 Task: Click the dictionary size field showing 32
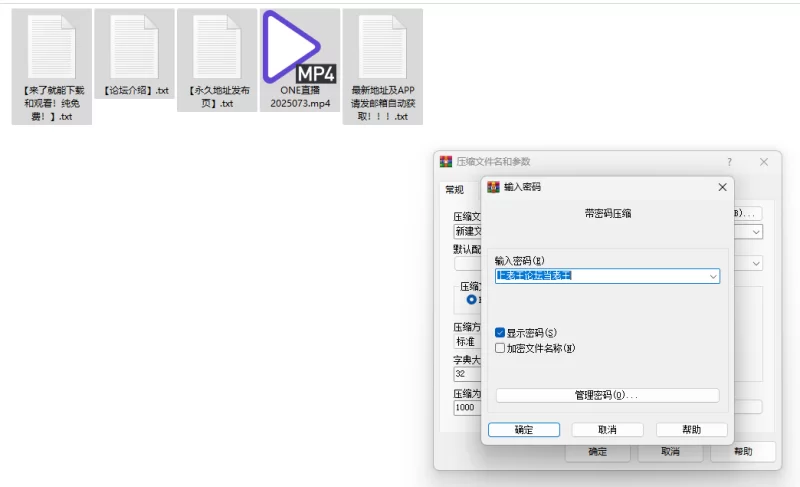[467, 374]
